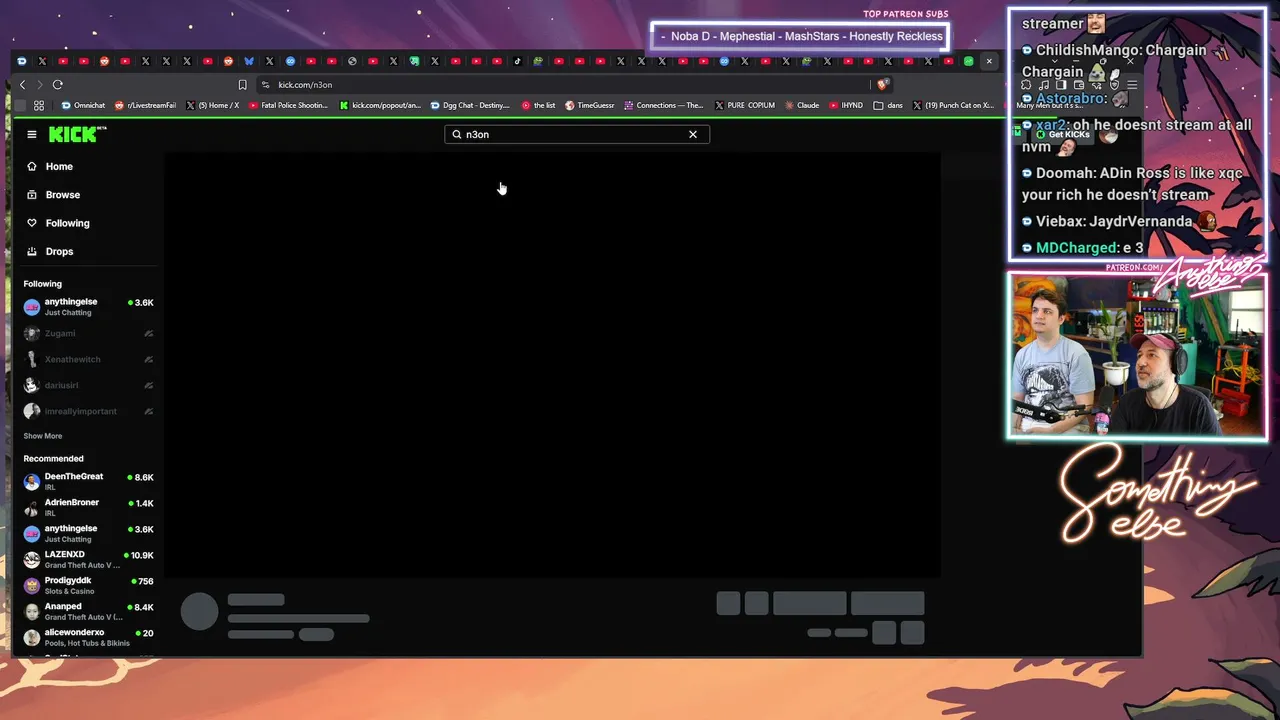Go forward with the browser forward arrow

tap(39, 85)
